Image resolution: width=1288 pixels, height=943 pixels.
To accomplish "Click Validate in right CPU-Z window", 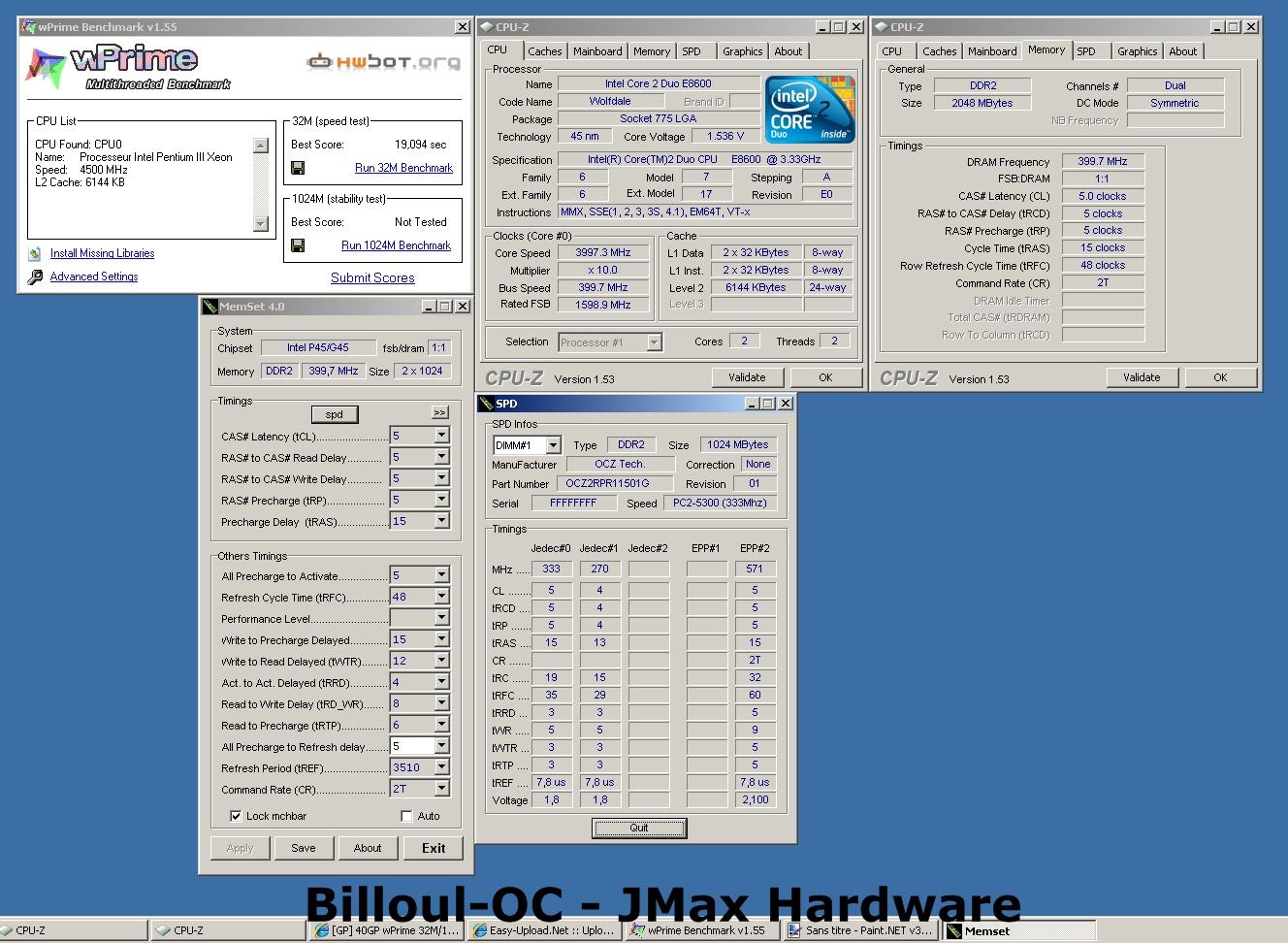I will pyautogui.click(x=1142, y=377).
